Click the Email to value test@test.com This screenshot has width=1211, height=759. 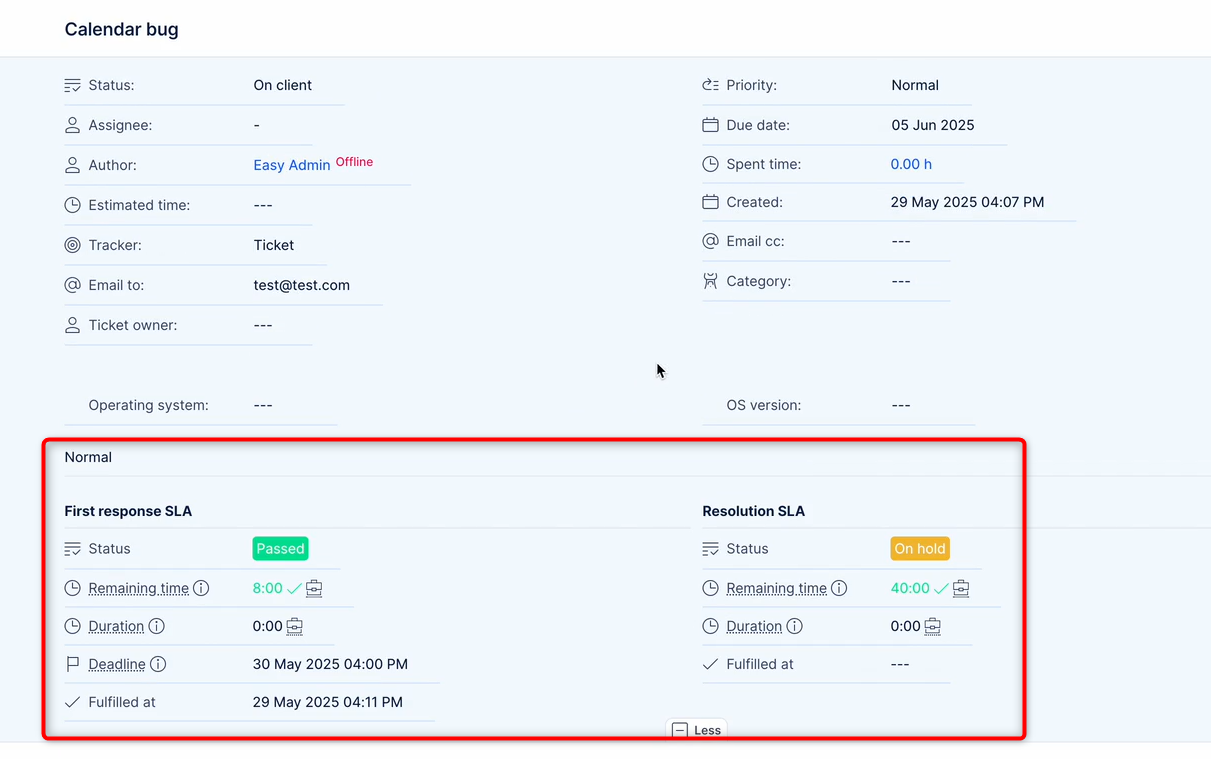pyautogui.click(x=301, y=285)
